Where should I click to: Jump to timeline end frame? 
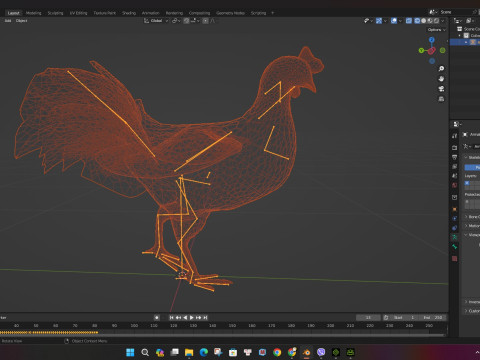click(x=205, y=318)
